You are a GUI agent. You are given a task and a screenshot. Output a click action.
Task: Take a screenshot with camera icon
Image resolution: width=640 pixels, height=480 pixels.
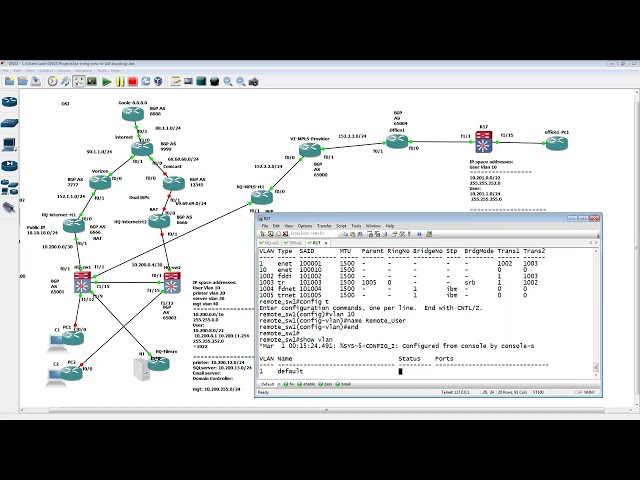click(x=253, y=82)
